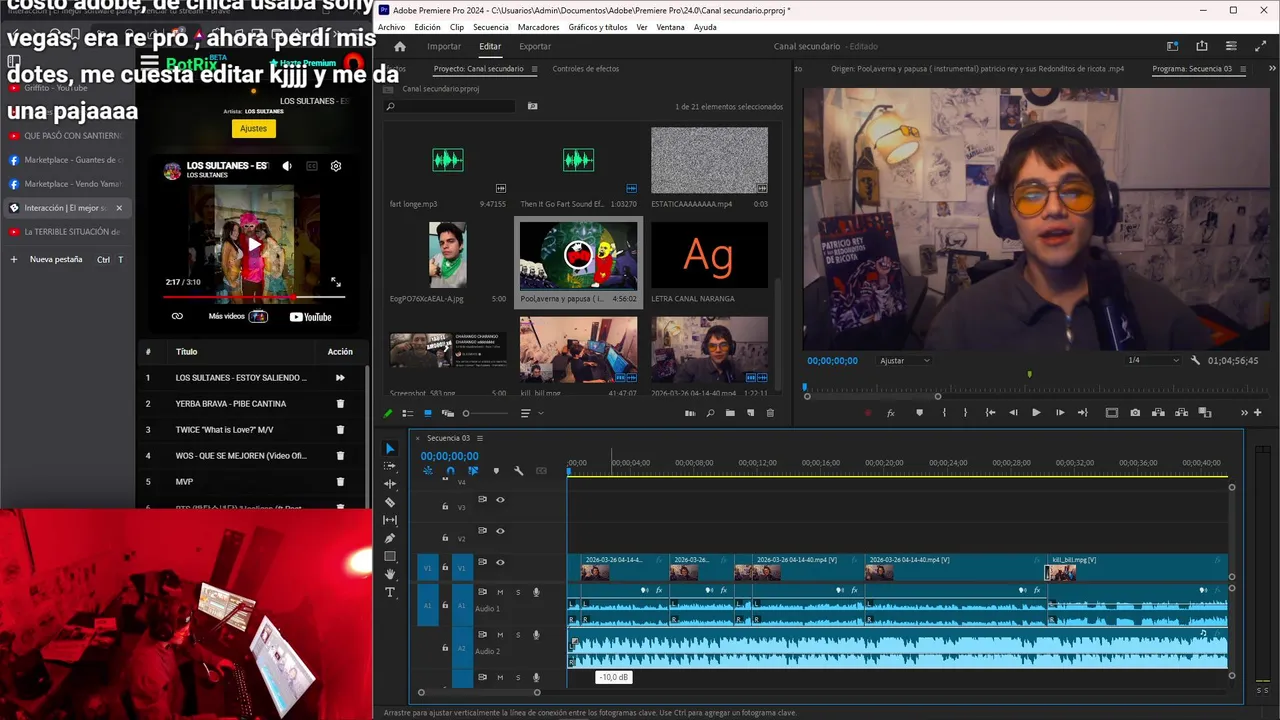Click the Find icon in Project panel
1280x720 pixels.
[710, 413]
